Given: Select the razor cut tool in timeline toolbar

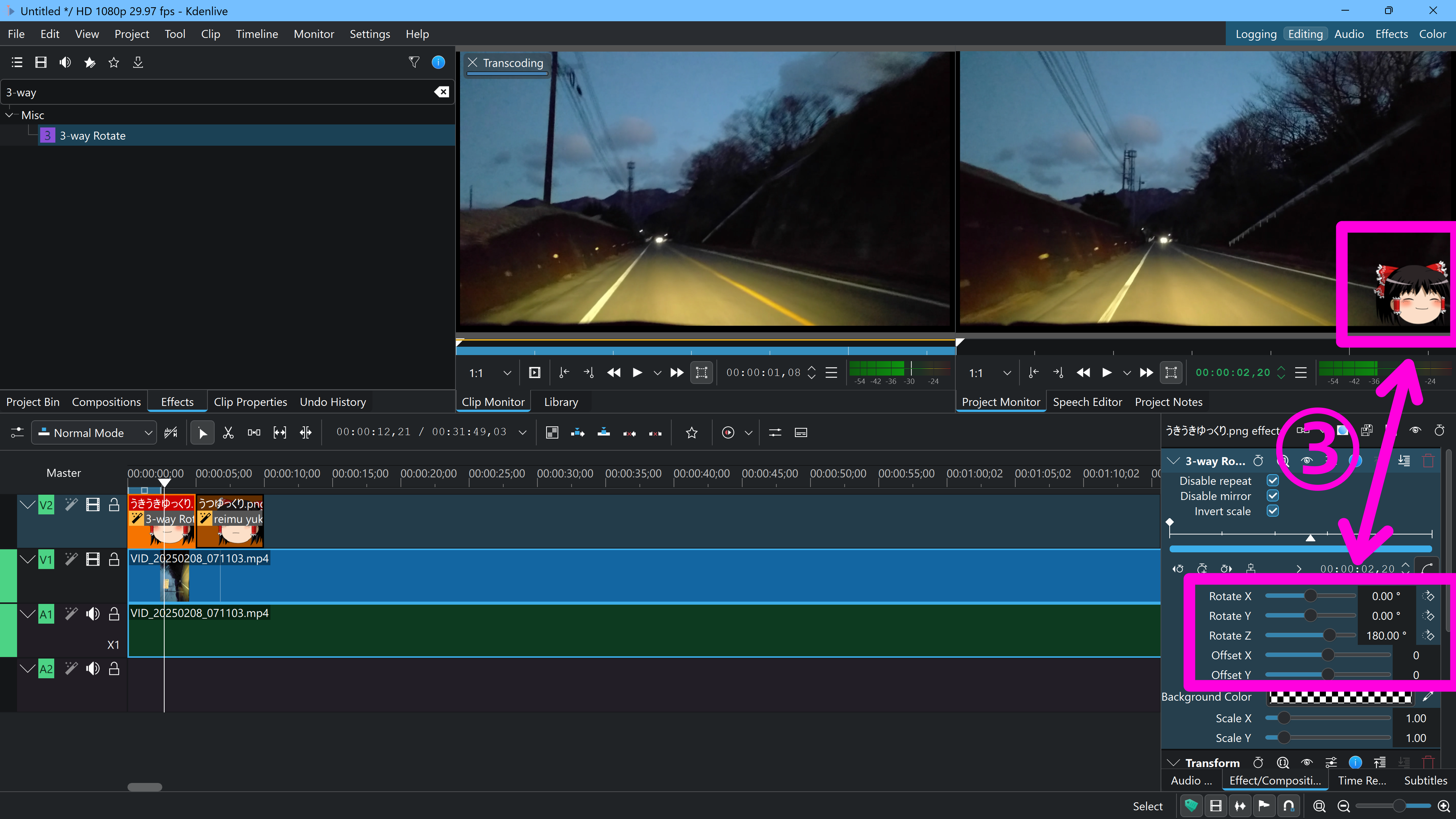Looking at the screenshot, I should click(x=228, y=432).
